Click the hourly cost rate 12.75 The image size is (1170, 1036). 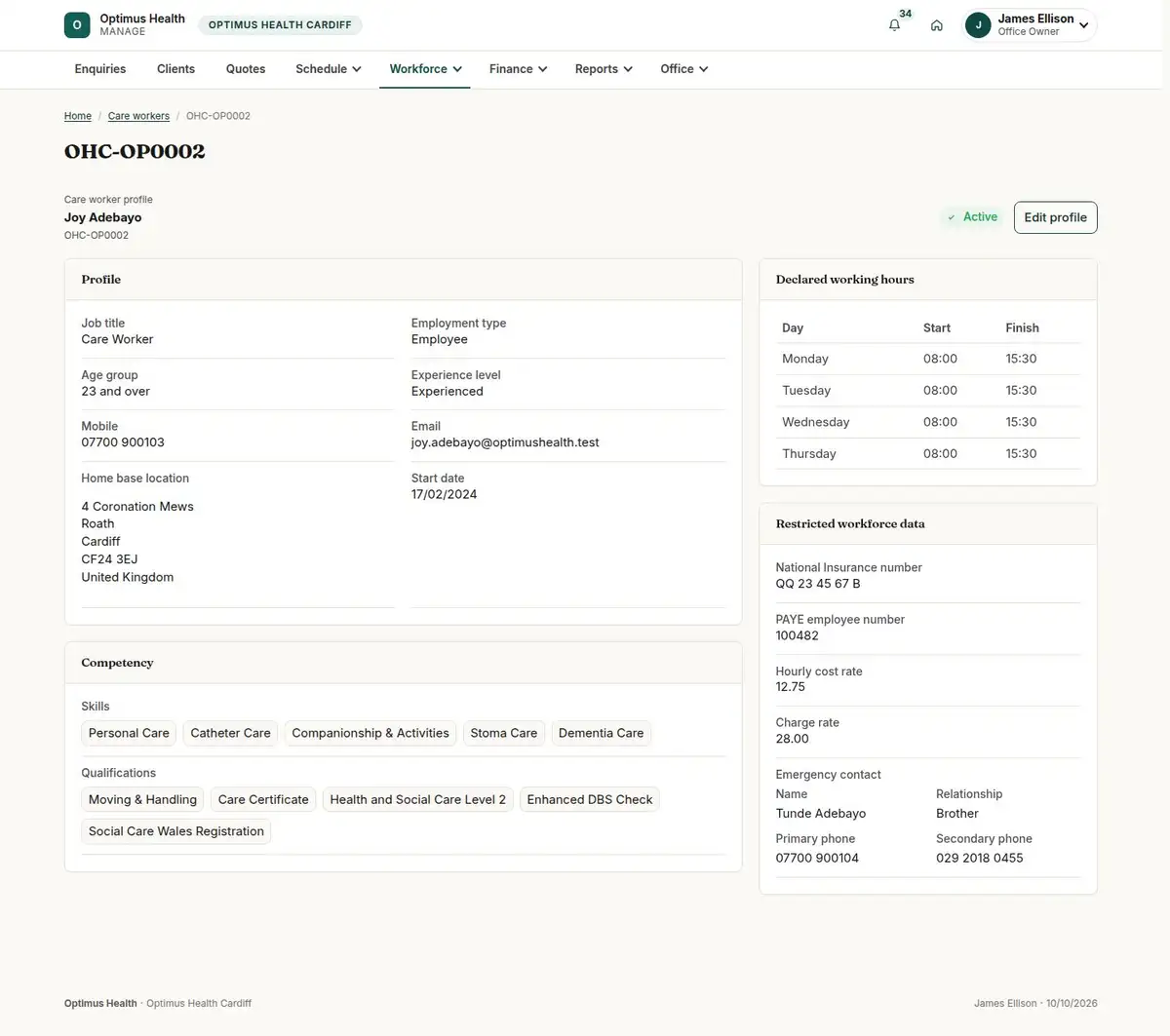click(791, 687)
